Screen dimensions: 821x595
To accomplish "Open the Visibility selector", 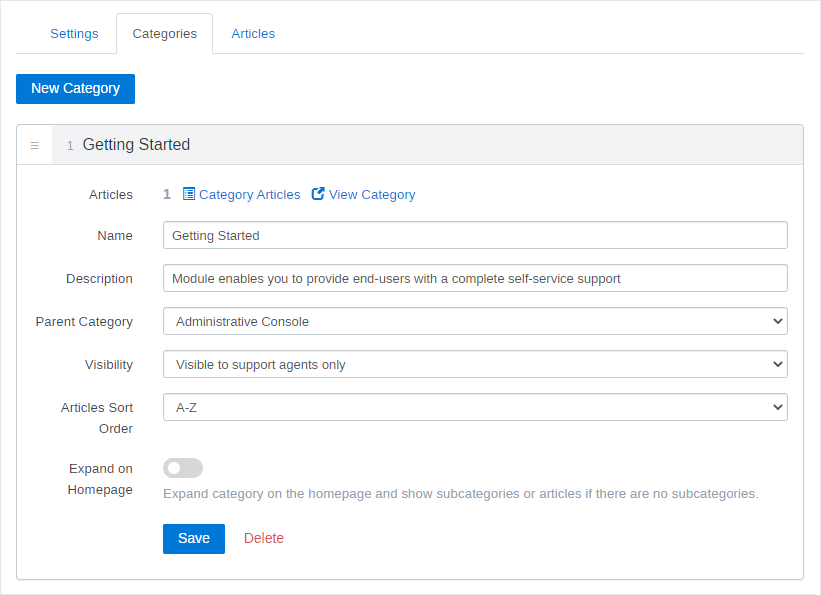I will [x=475, y=364].
